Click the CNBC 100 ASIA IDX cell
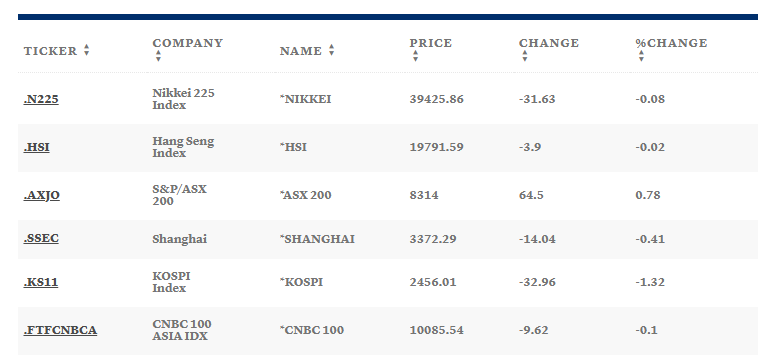Viewport: 773px width, 363px height. (x=182, y=330)
